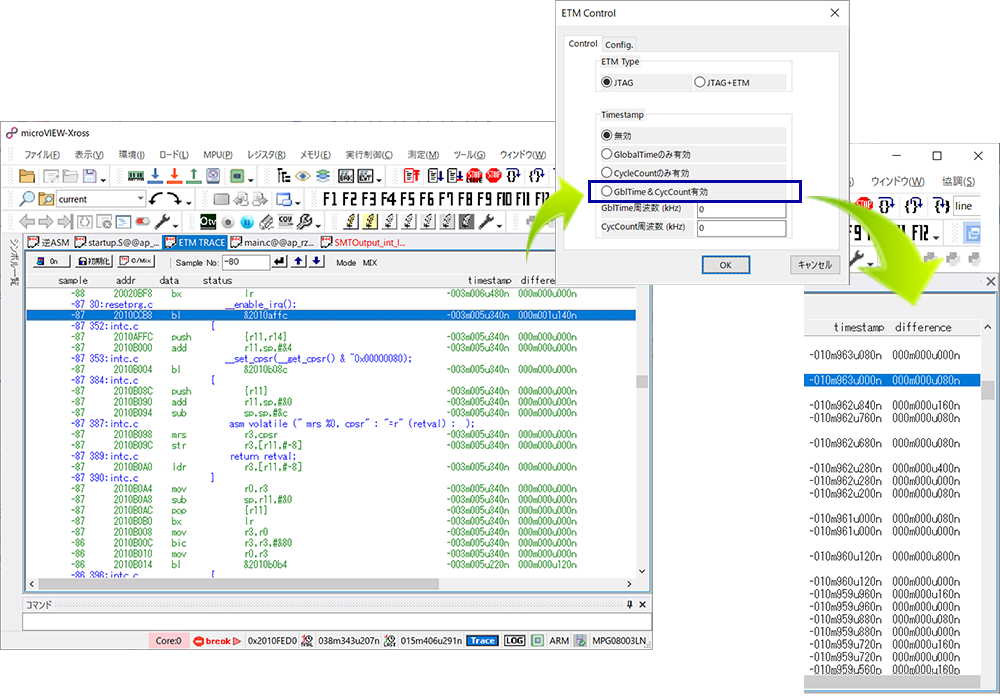Click the blue up arrow beside Sample No
This screenshot has width=1000, height=700.
[x=298, y=261]
